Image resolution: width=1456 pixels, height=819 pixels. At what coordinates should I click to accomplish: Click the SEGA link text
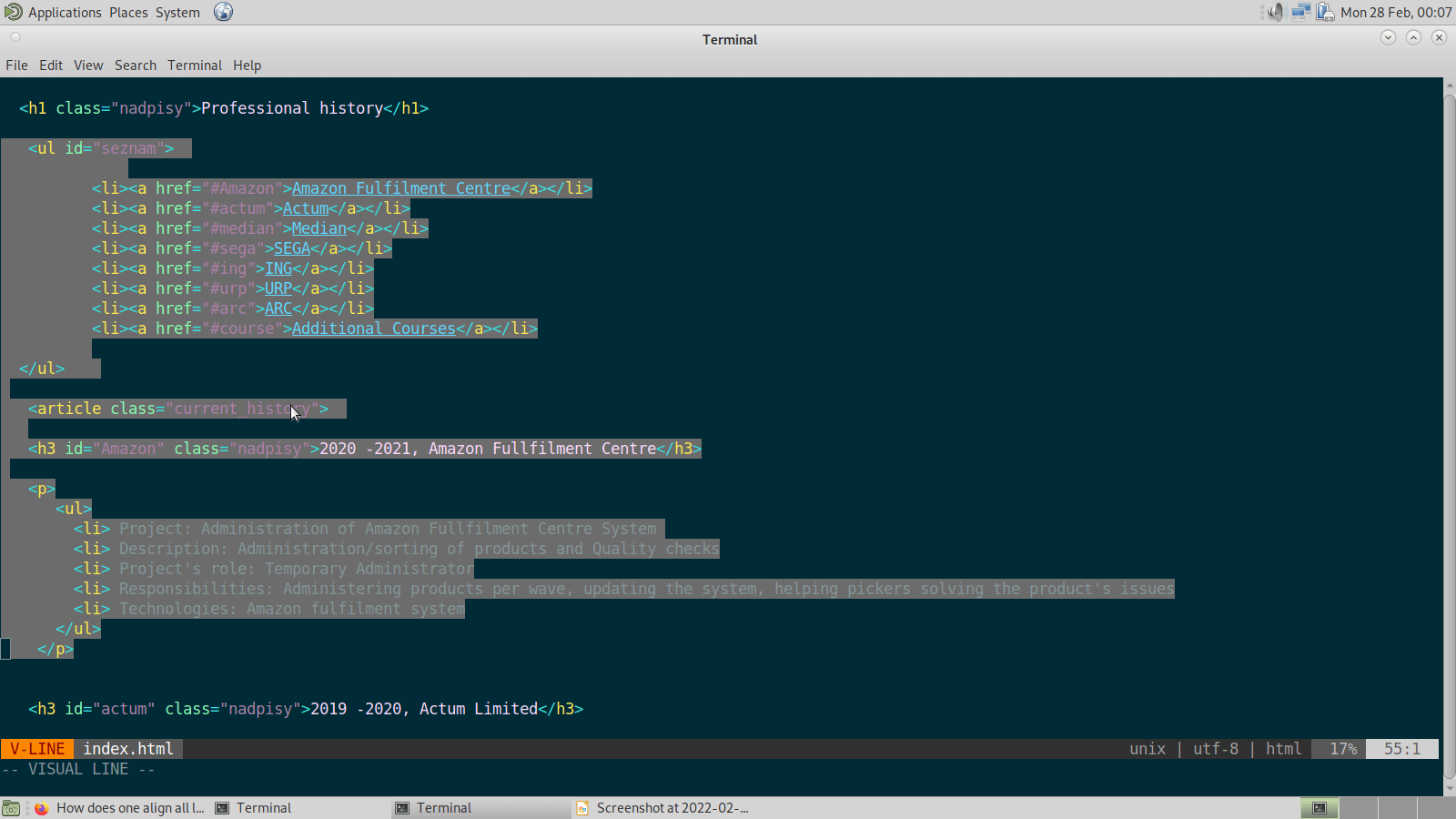point(292,248)
